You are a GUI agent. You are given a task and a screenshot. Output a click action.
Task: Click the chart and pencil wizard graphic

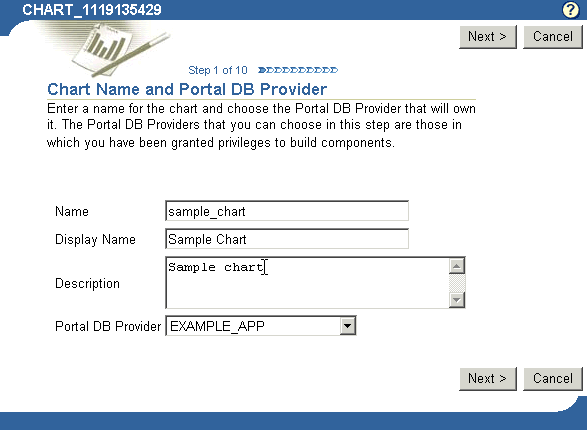tap(109, 49)
